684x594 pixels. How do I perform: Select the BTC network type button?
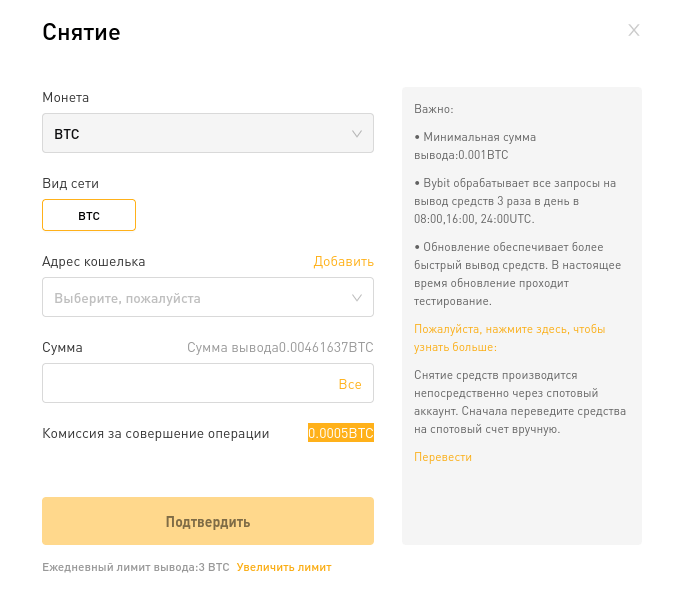tap(89, 215)
